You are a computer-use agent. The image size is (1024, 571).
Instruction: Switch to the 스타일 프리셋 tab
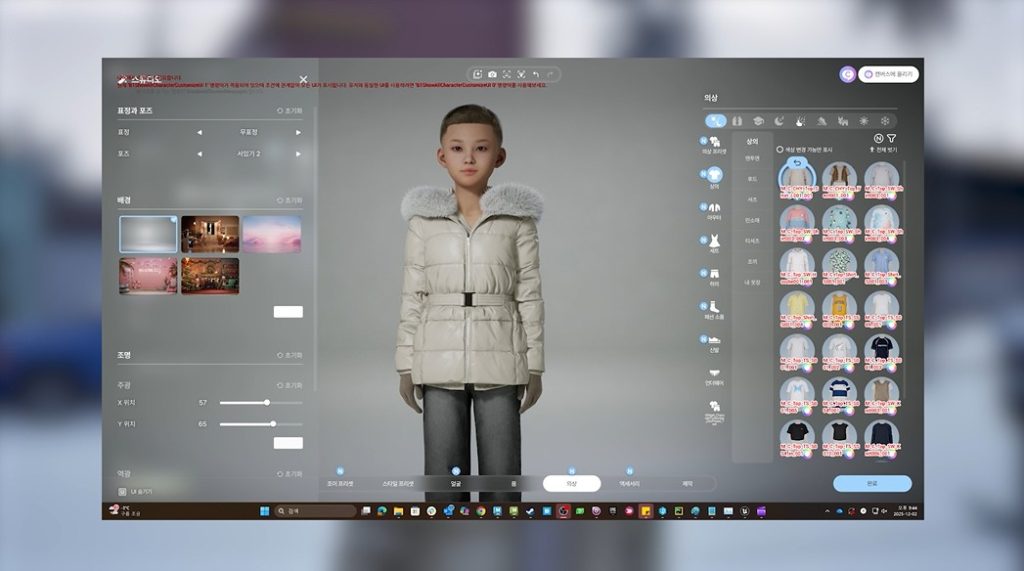[398, 483]
